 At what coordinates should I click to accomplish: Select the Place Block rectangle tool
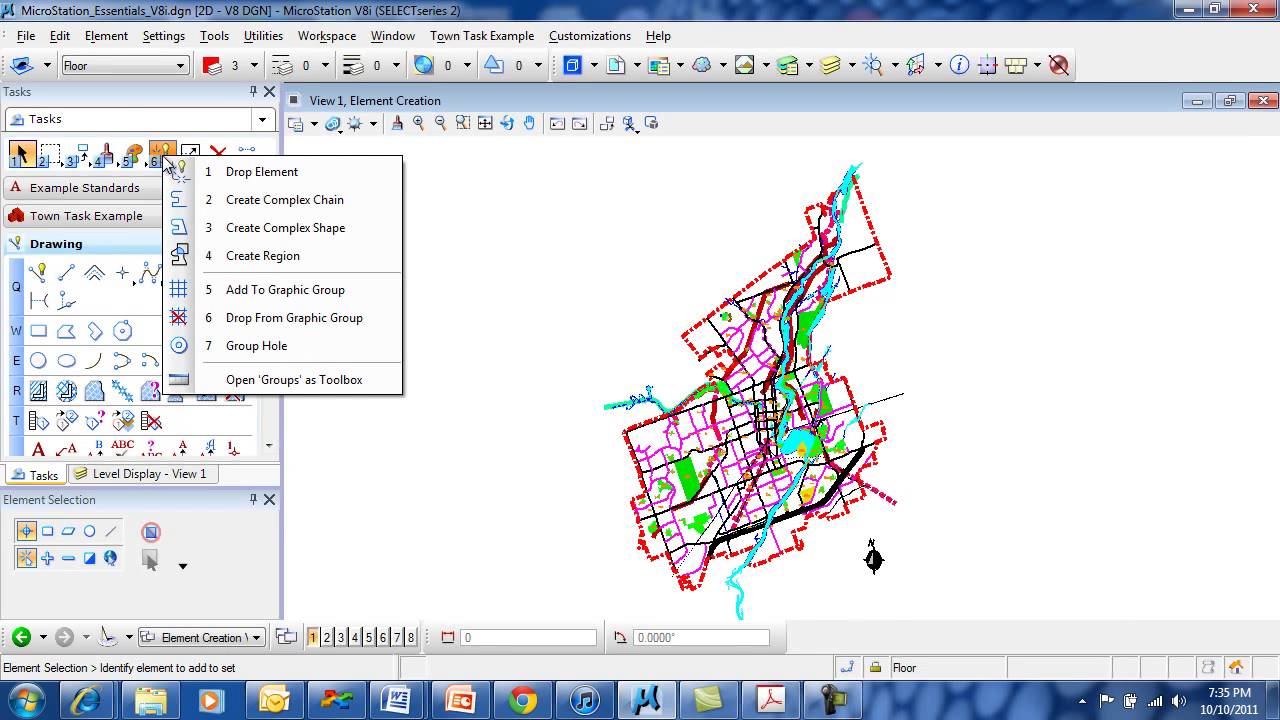[38, 331]
